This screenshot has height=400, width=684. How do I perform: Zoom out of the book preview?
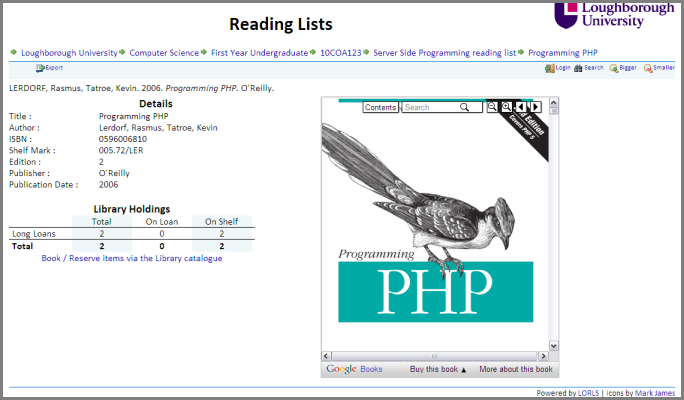(x=492, y=107)
